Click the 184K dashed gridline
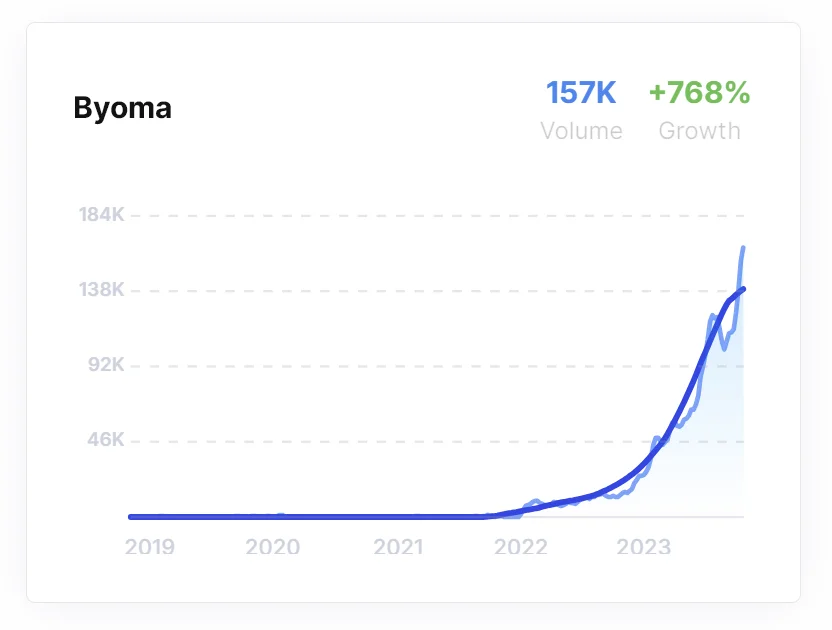 (437, 216)
